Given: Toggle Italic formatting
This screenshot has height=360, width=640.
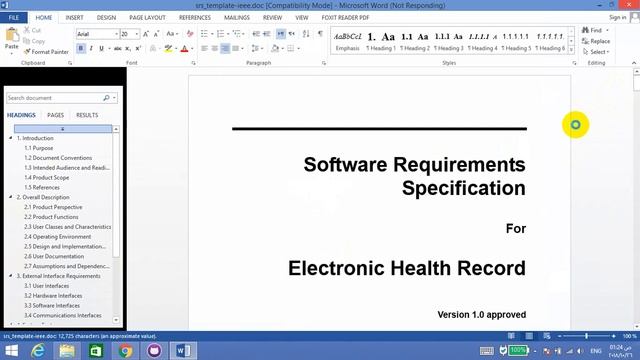Looking at the screenshot, I should tap(91, 49).
